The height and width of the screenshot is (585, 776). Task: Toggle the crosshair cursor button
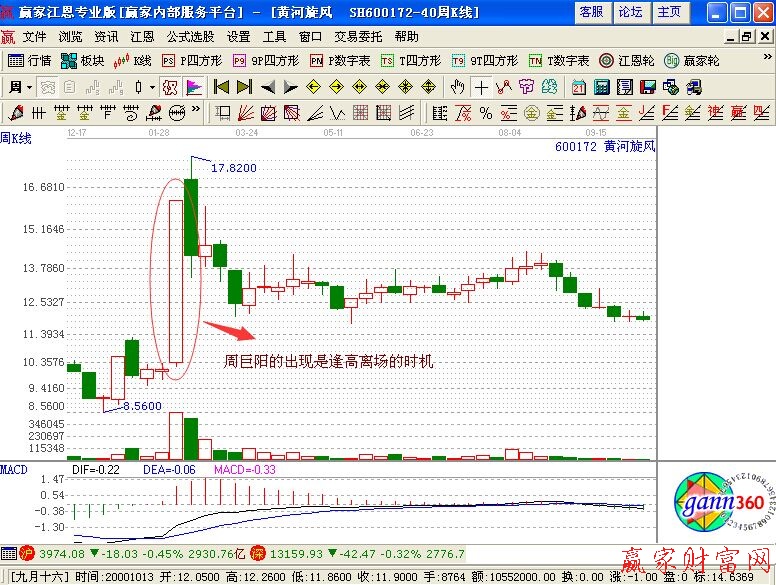(x=481, y=87)
